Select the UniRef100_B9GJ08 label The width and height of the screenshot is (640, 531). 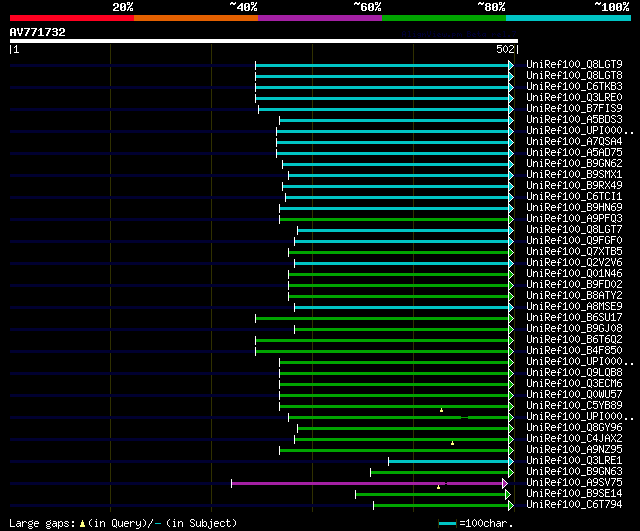coord(574,329)
